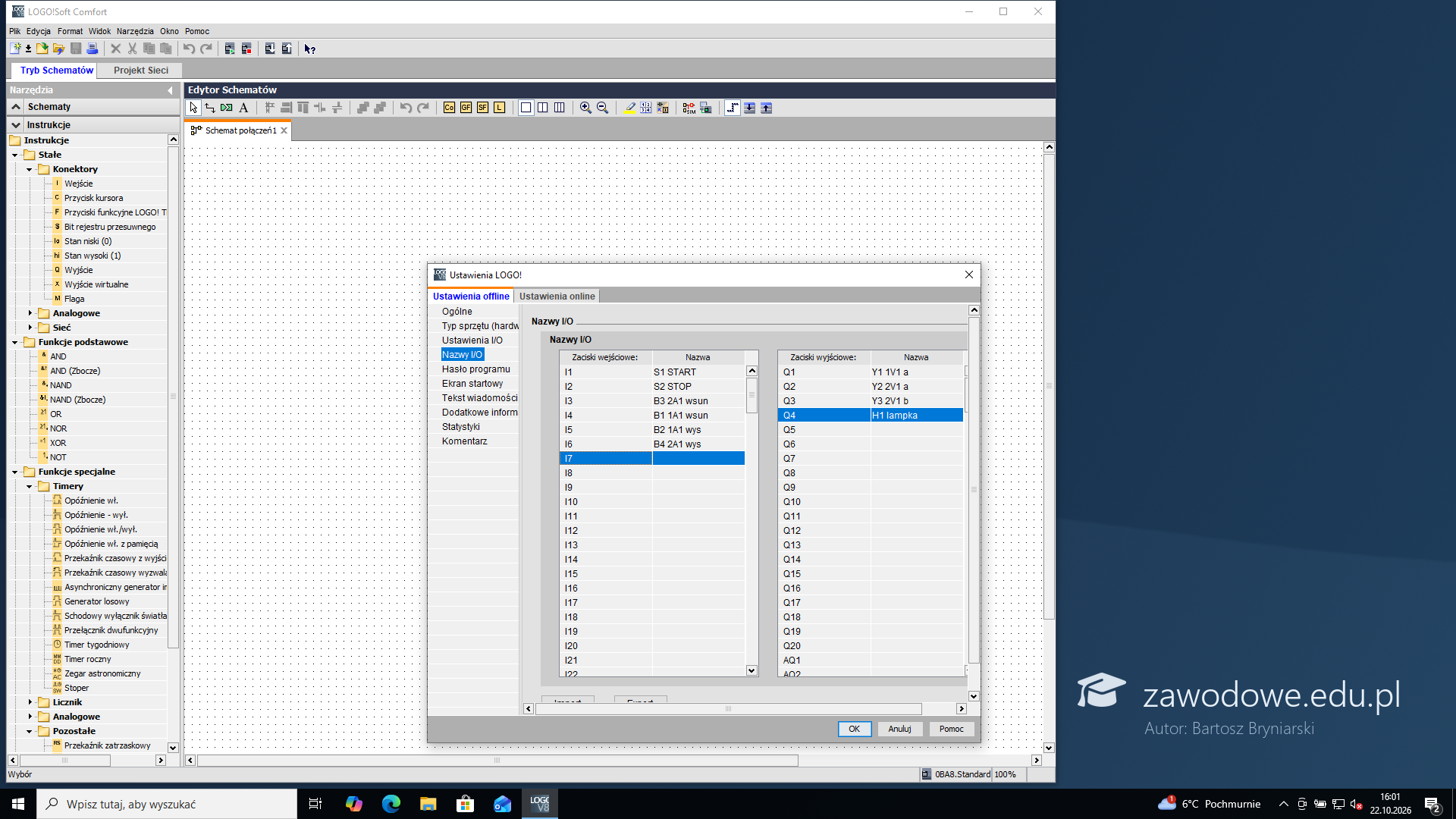
Task: Select Wejście connector in instruction tree
Action: click(78, 184)
